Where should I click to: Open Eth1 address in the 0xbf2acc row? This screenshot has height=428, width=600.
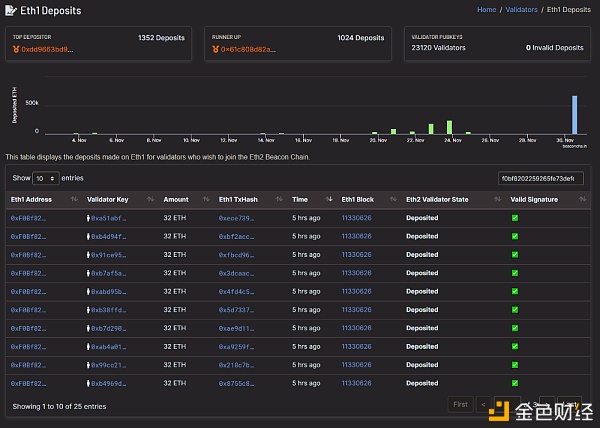pos(28,236)
